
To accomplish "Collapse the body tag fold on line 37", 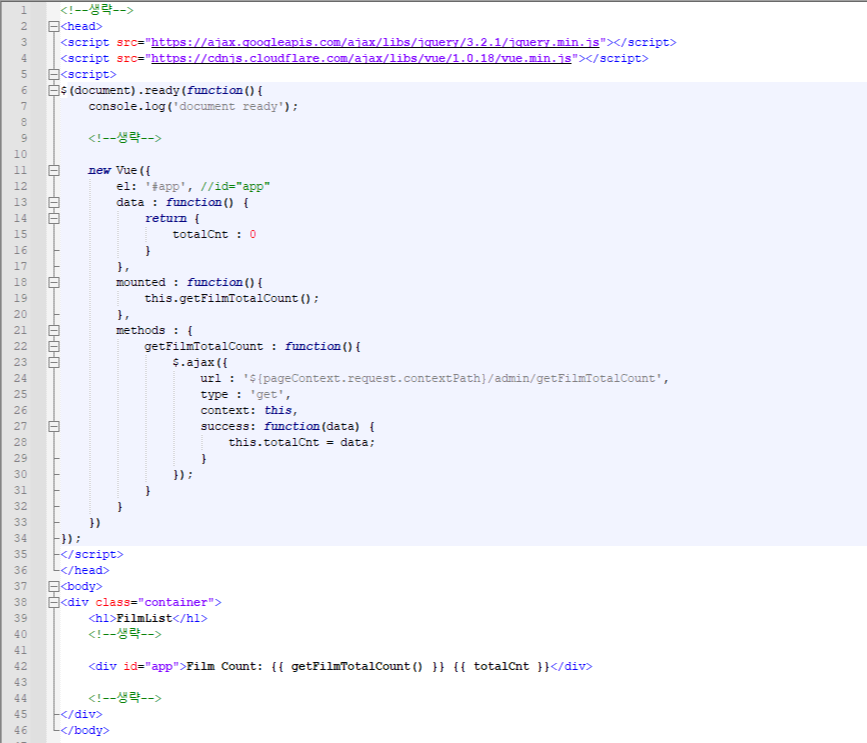I will [x=54, y=586].
